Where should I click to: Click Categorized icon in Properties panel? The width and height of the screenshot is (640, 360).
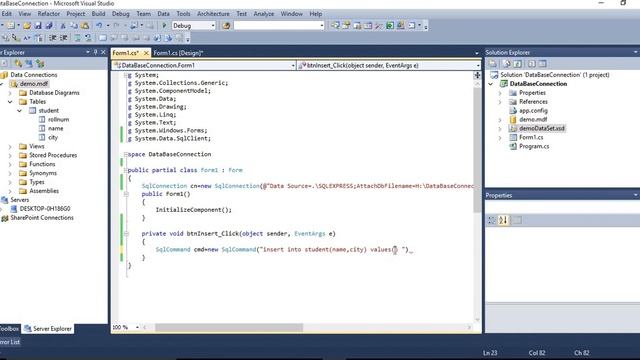tap(492, 220)
